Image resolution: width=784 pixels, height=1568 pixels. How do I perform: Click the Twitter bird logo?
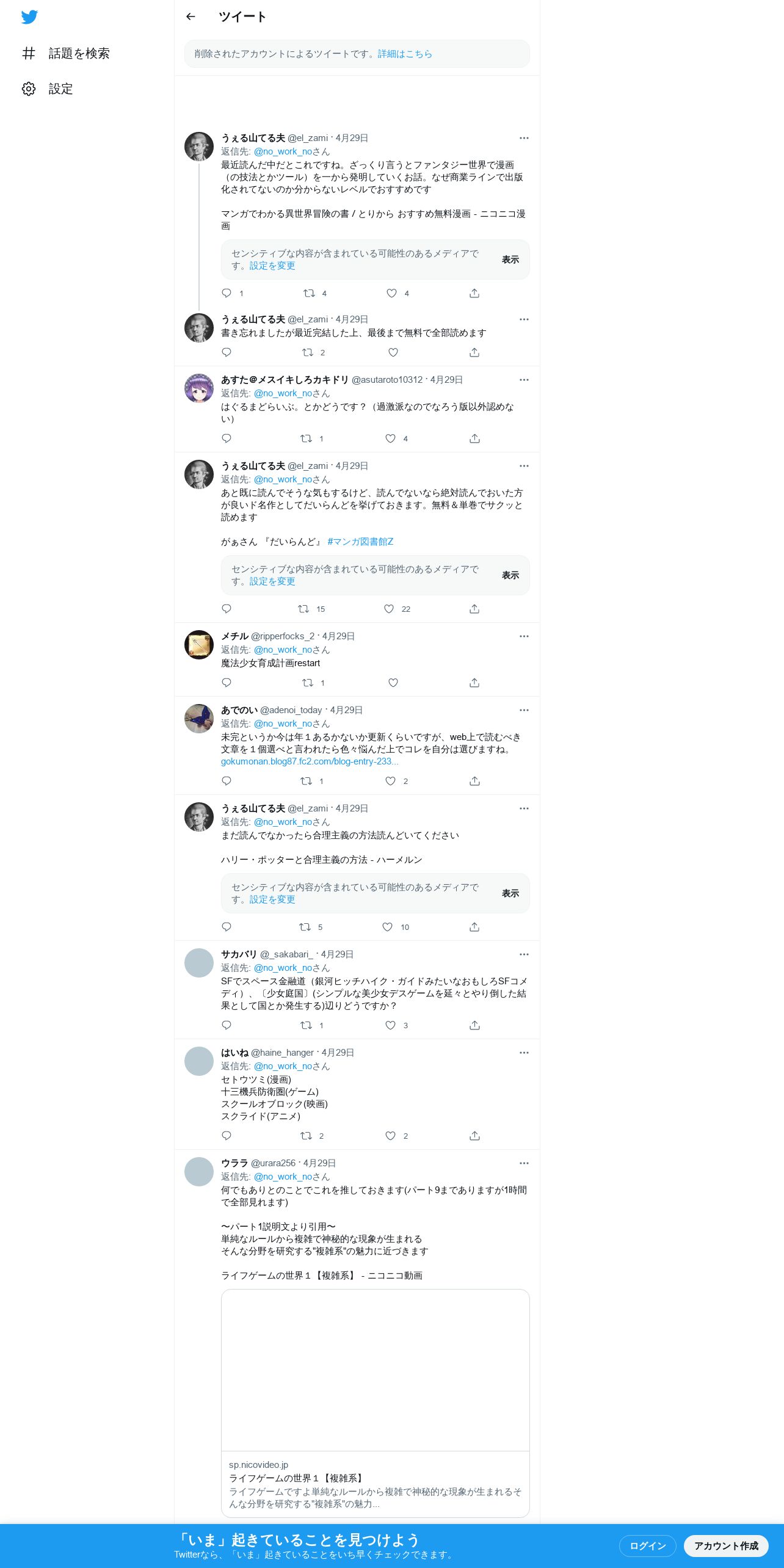[x=29, y=17]
